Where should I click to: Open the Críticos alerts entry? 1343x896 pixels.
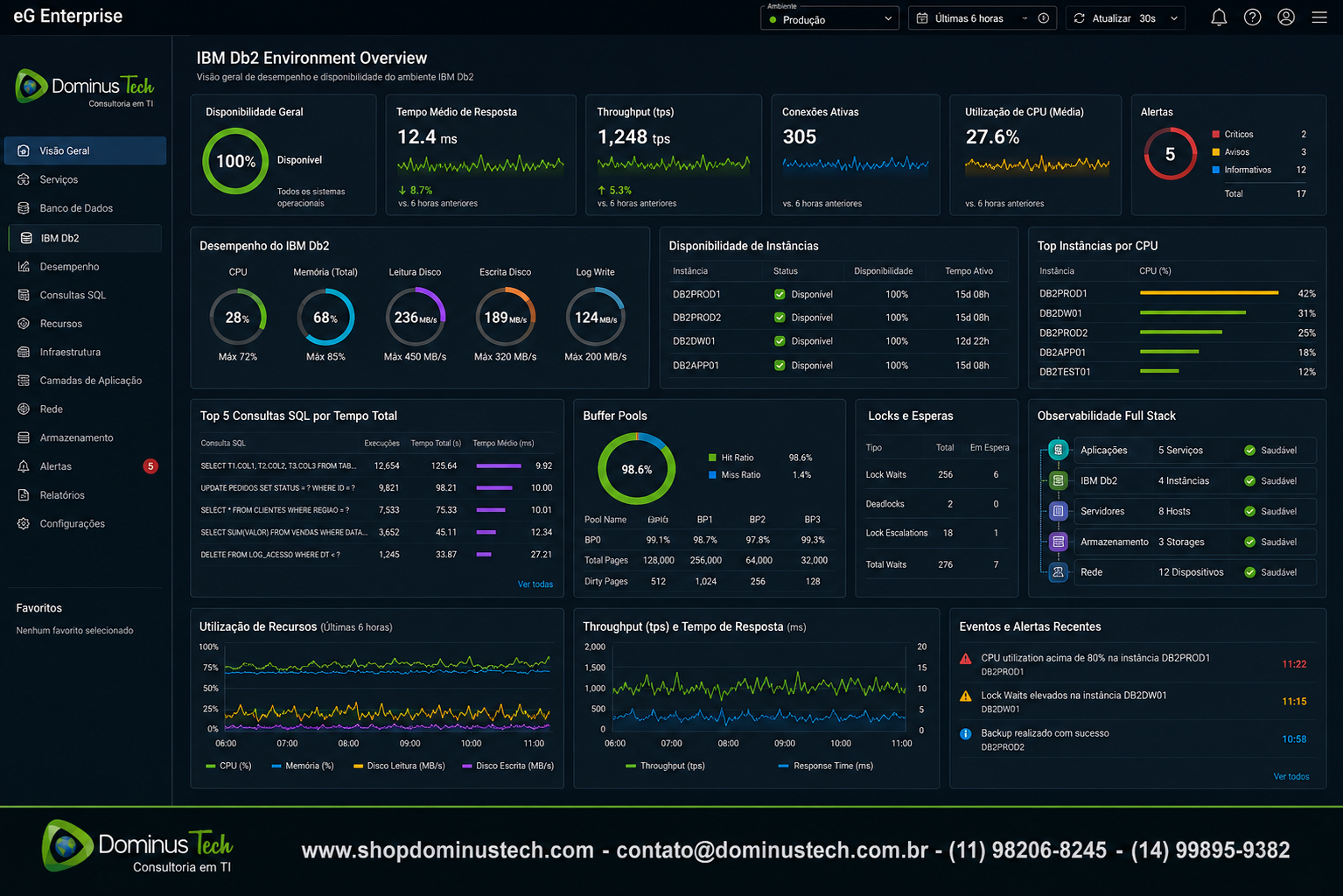coord(1259,134)
